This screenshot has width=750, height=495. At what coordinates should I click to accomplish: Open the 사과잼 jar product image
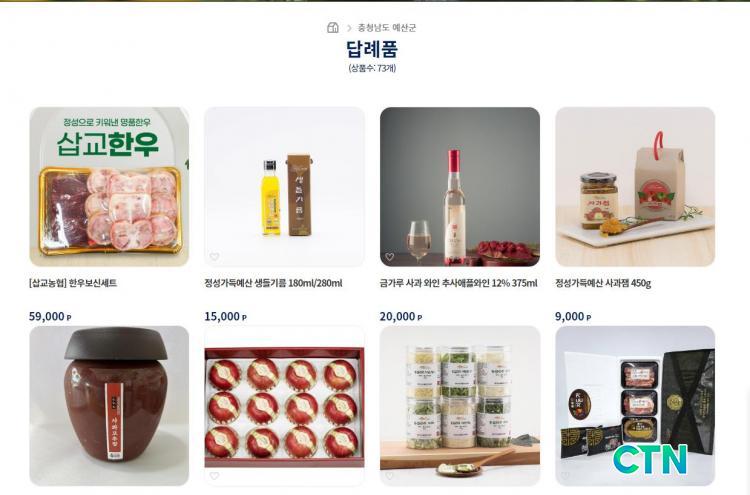pyautogui.click(x=635, y=187)
